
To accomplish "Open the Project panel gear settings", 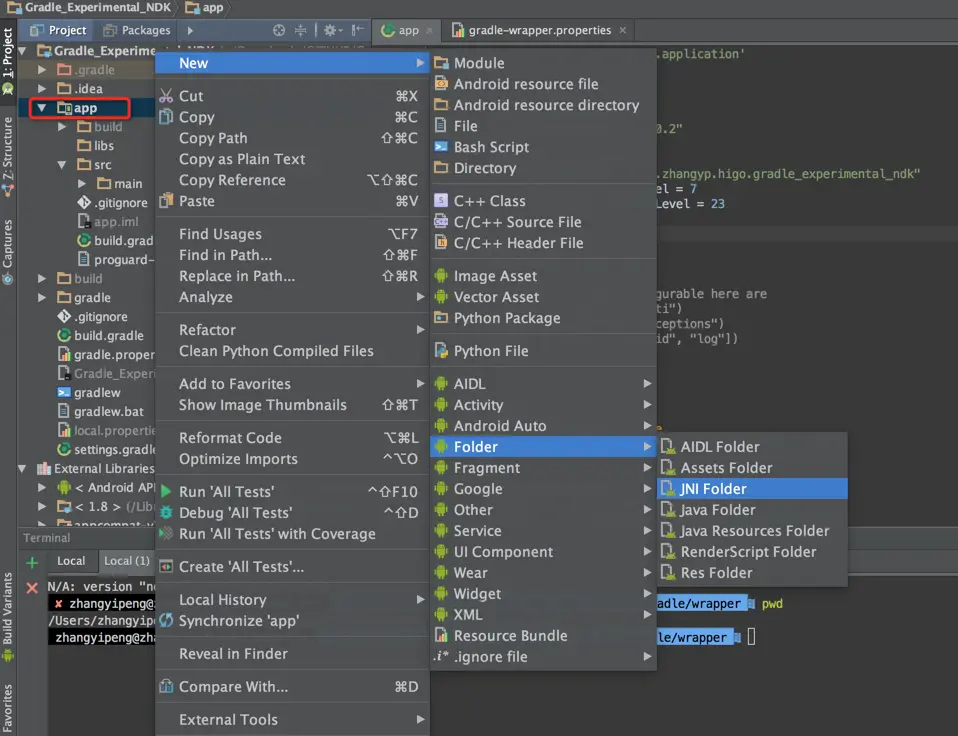I will 331,30.
